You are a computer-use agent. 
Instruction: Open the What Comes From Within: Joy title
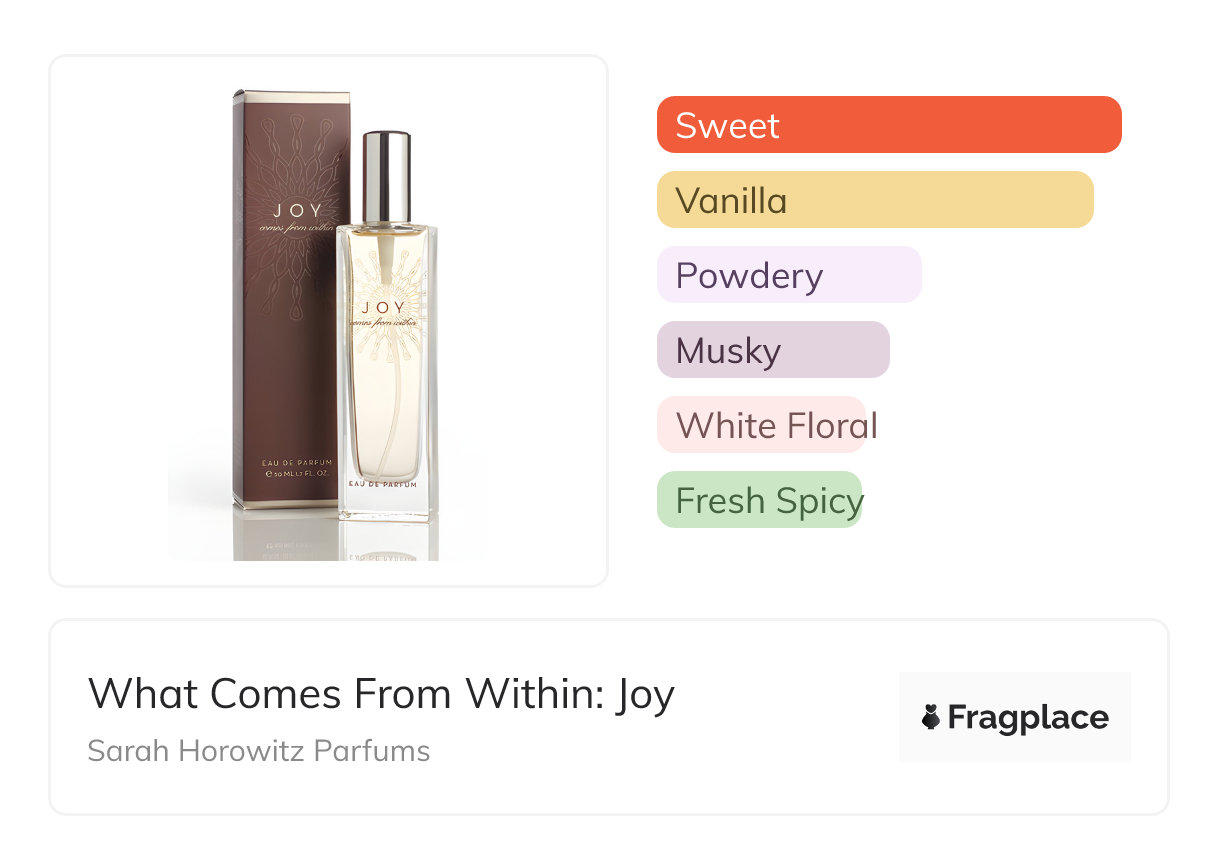click(x=381, y=694)
